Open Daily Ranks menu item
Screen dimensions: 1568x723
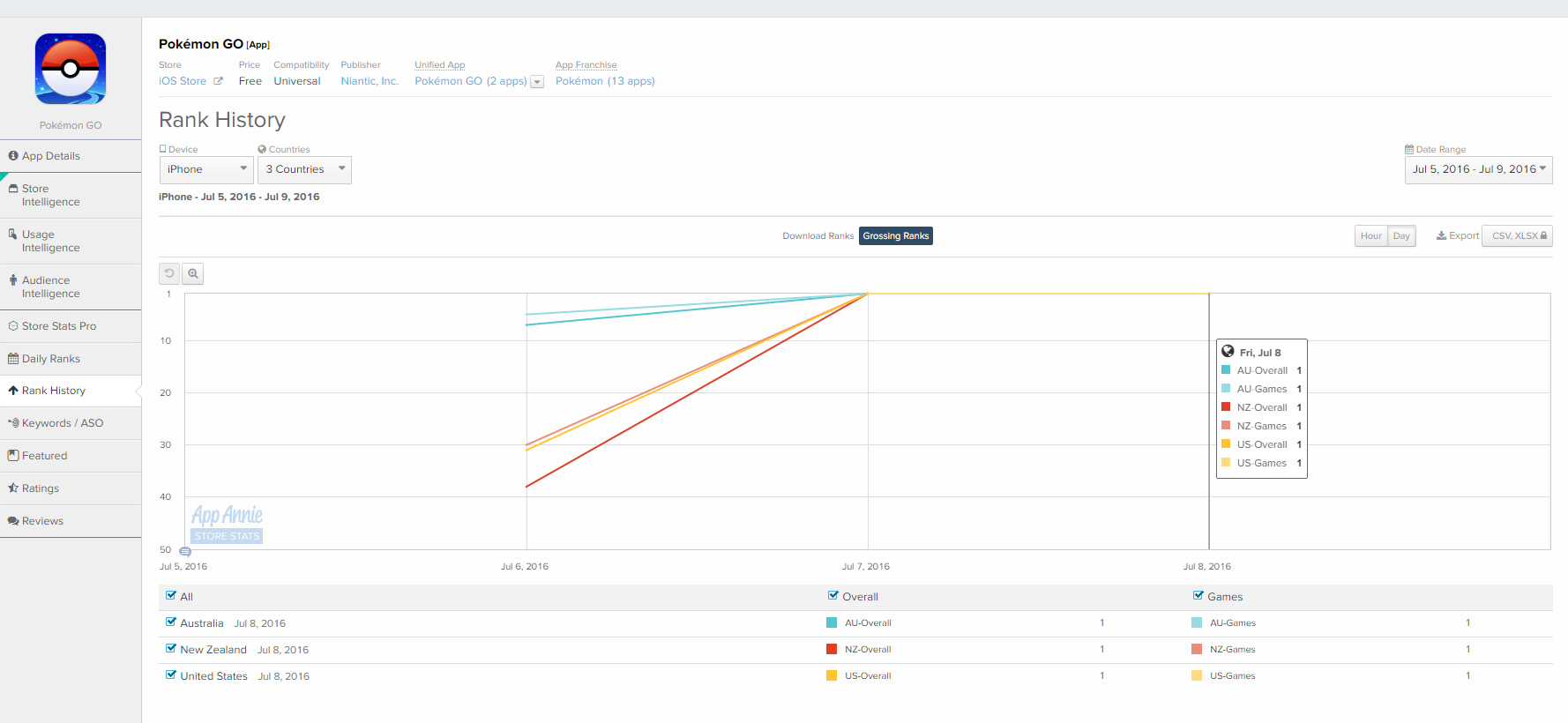(x=71, y=359)
